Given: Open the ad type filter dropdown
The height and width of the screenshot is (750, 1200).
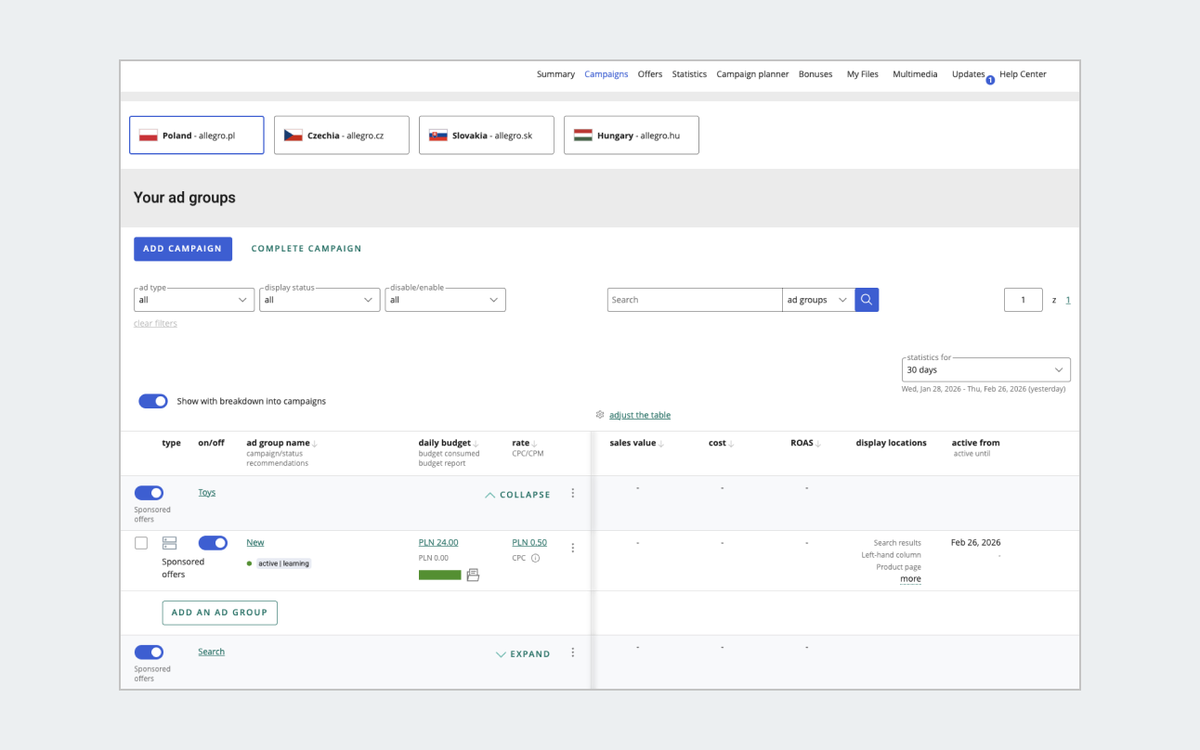Looking at the screenshot, I should coord(193,299).
